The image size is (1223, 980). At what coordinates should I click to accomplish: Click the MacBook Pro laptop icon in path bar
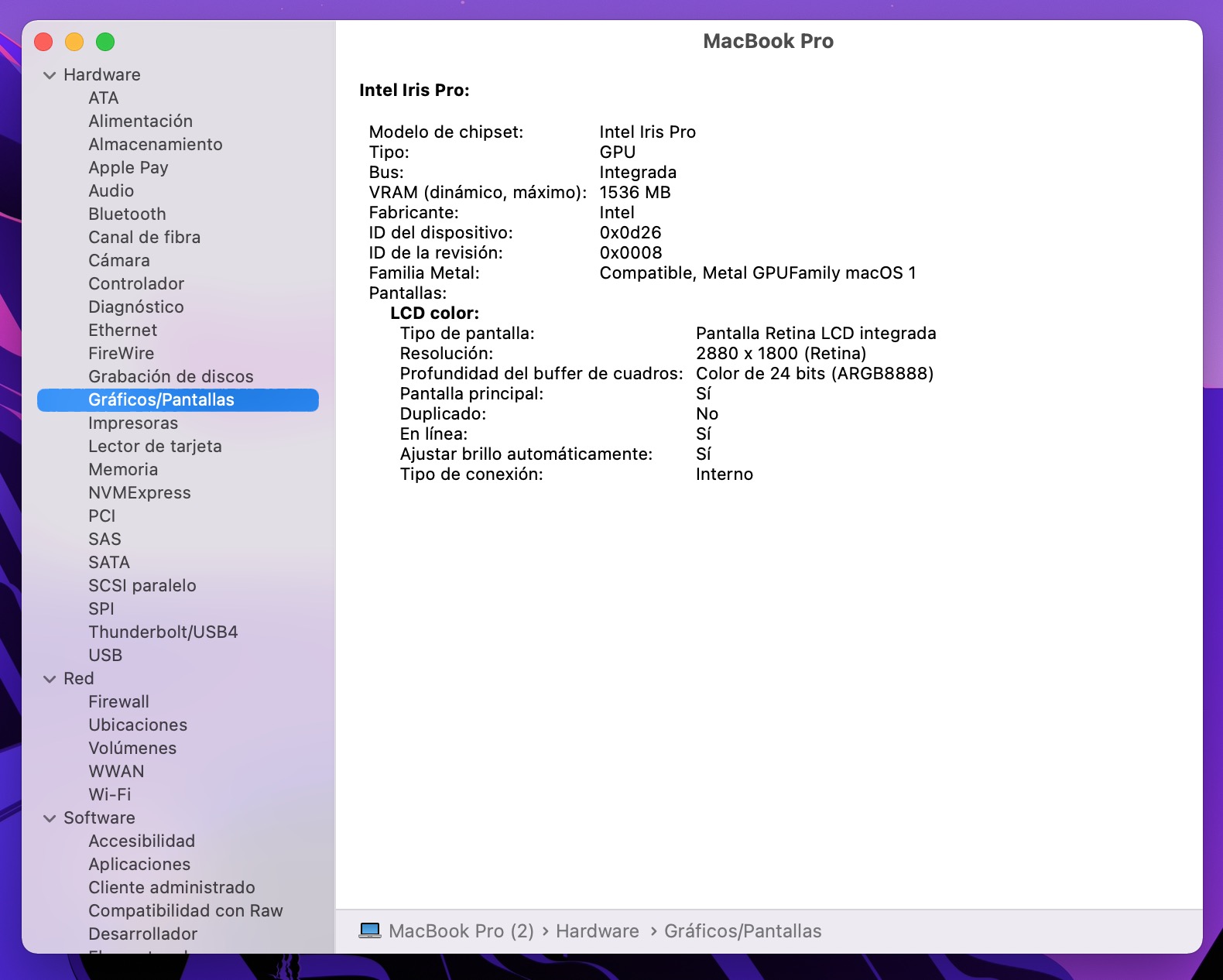(x=370, y=930)
